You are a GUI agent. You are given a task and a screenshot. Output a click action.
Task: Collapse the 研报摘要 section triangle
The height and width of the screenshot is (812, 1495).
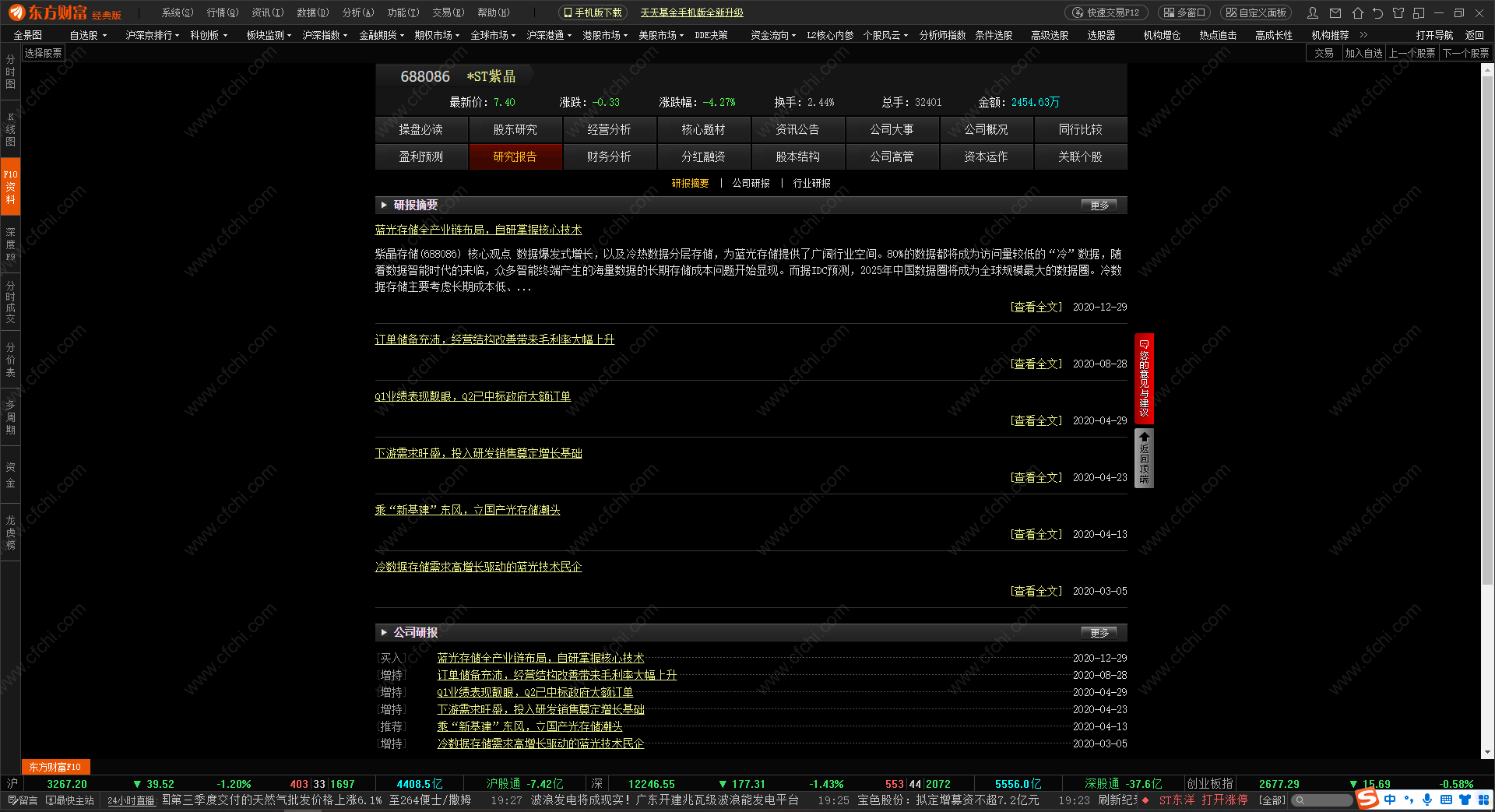(x=384, y=205)
